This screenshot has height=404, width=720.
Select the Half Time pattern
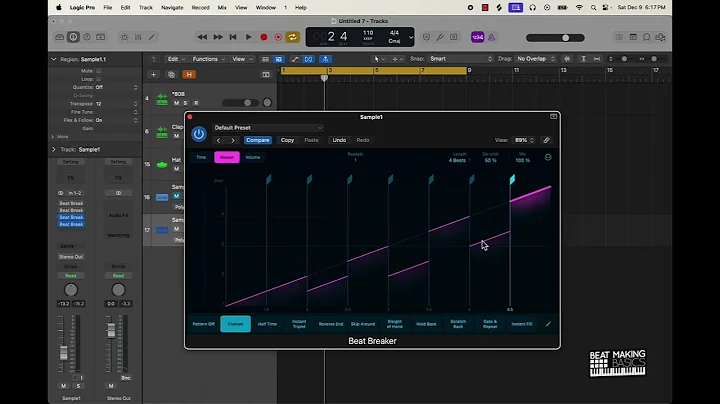pyautogui.click(x=267, y=324)
